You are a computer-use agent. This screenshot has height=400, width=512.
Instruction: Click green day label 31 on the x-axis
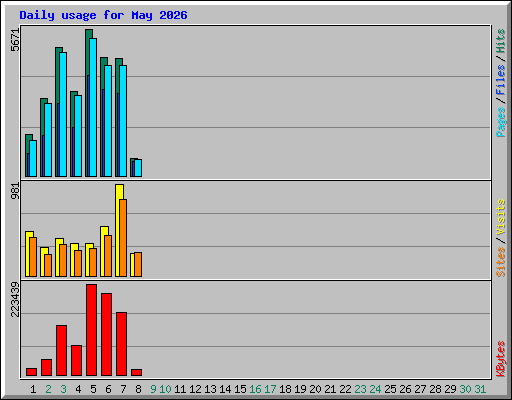480,389
